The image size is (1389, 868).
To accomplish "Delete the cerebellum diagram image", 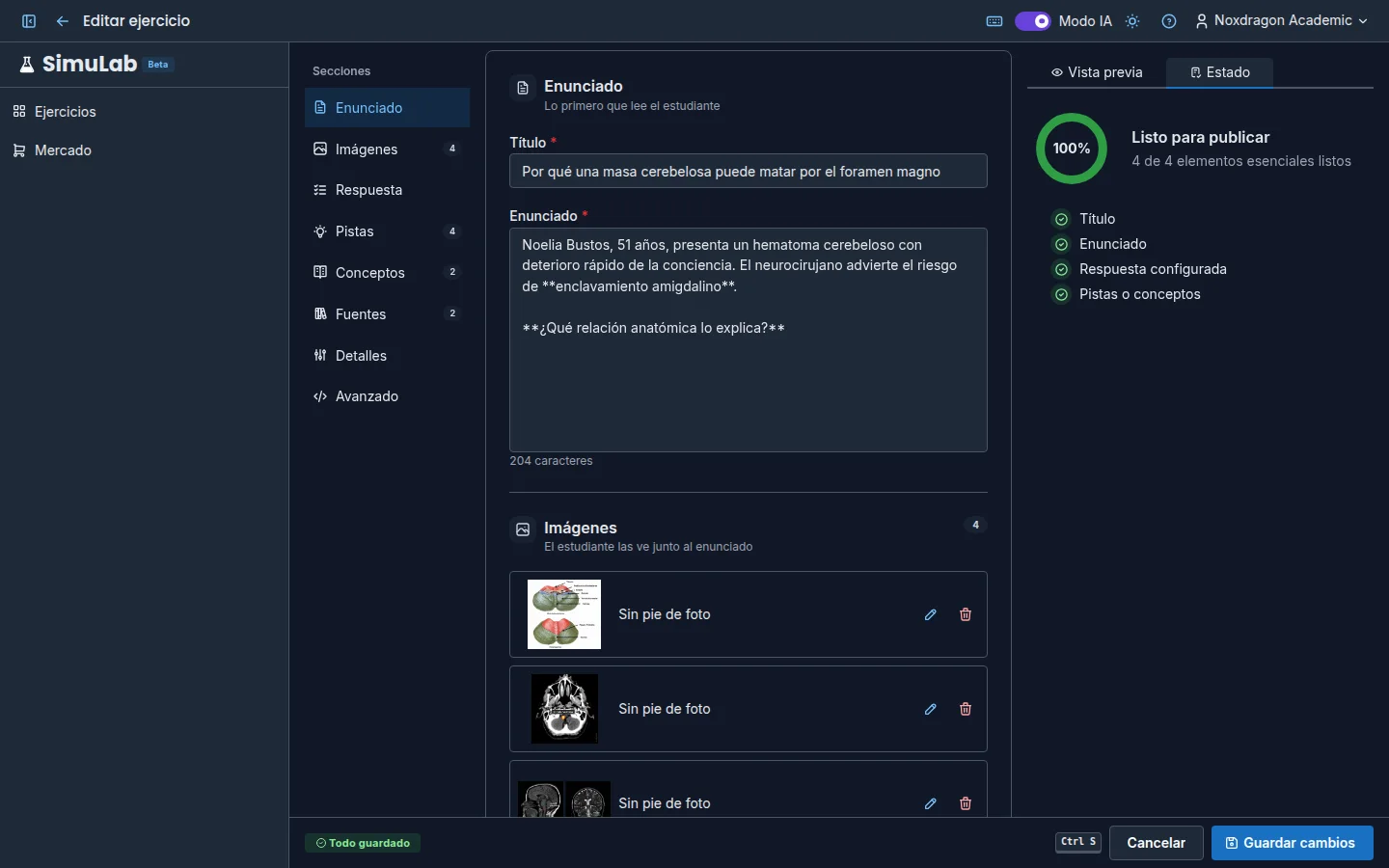I will (x=966, y=614).
